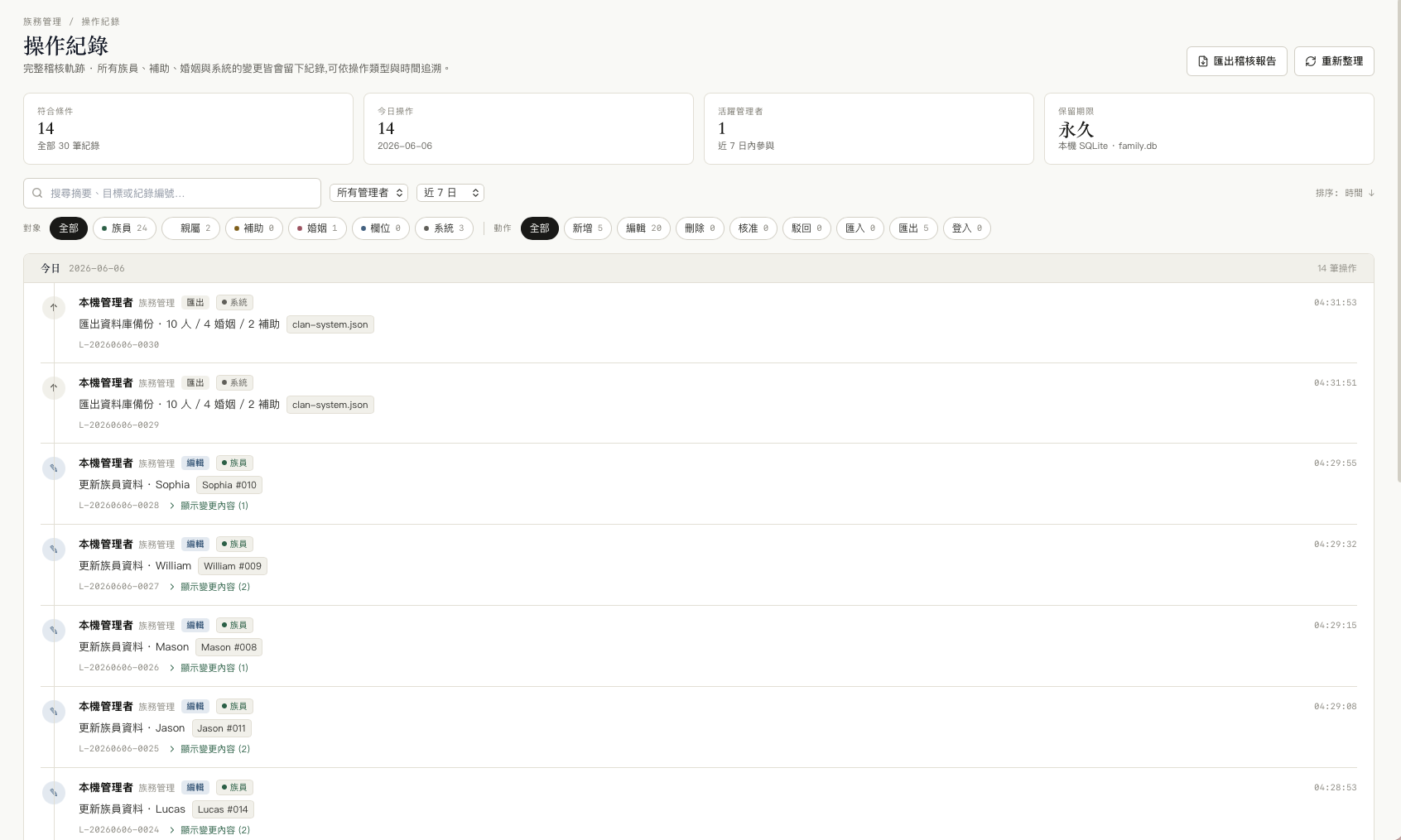Click the 操作紀錄 breadcrumb text

click(x=100, y=22)
